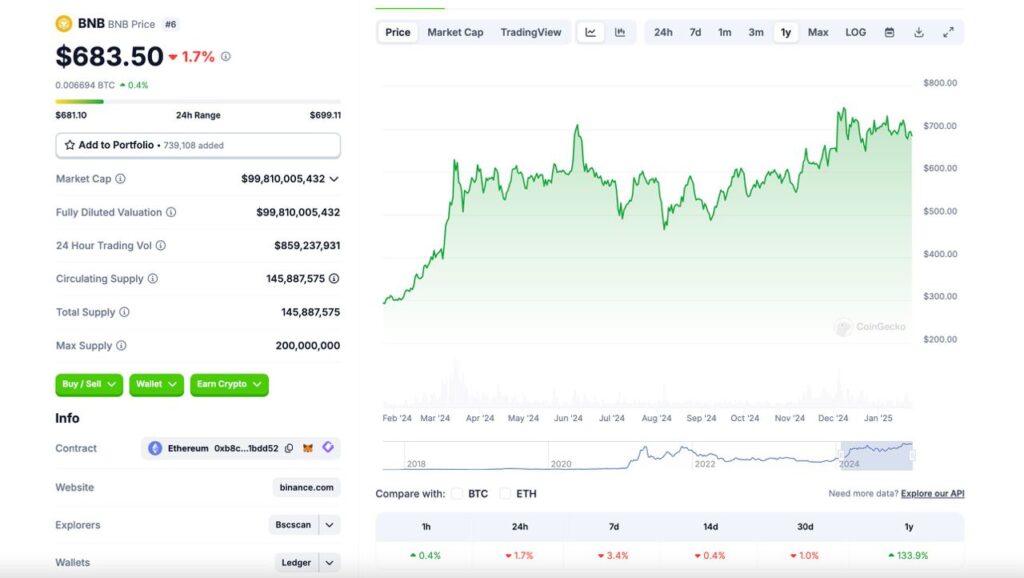
Task: Show Circulating Supply label info tooltip
Action: 153,279
